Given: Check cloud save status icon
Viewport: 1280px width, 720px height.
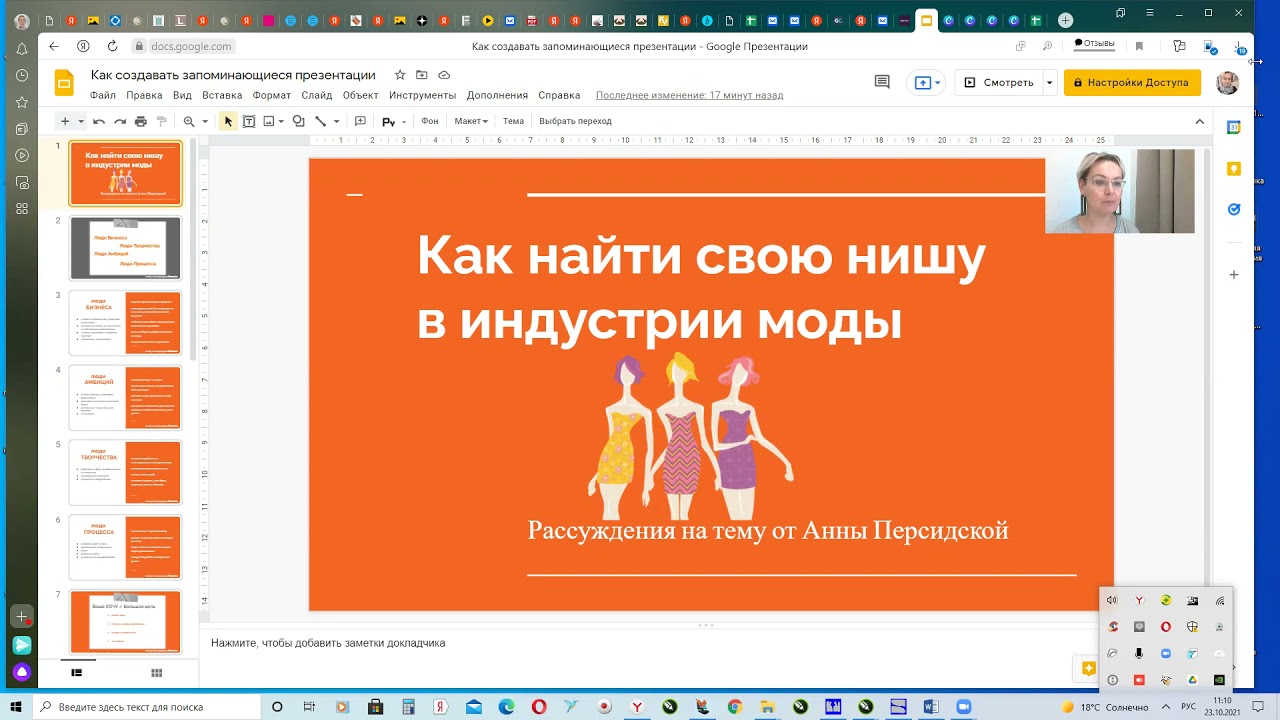Looking at the screenshot, I should 444,75.
